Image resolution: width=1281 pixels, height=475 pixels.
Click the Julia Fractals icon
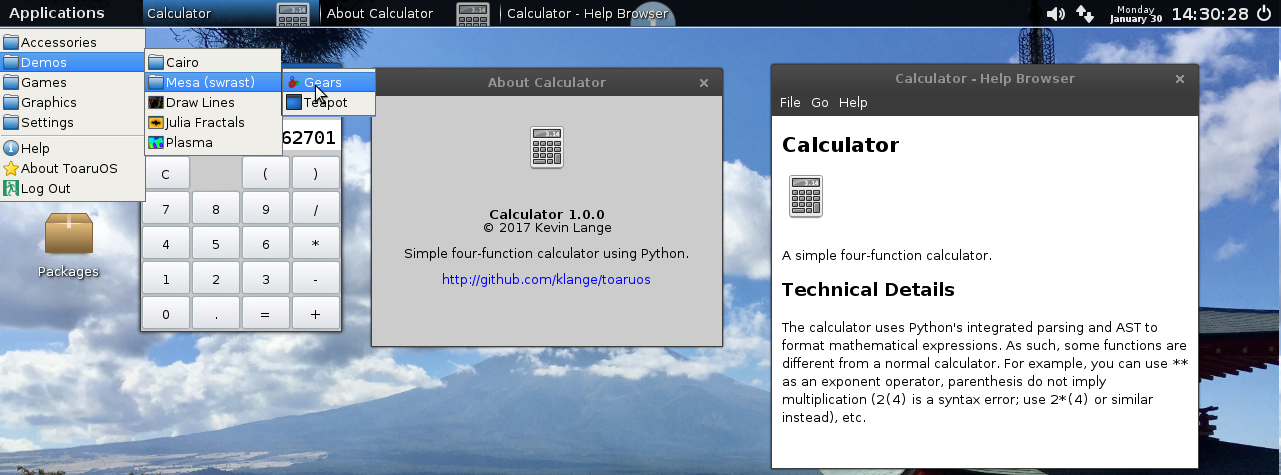point(155,122)
